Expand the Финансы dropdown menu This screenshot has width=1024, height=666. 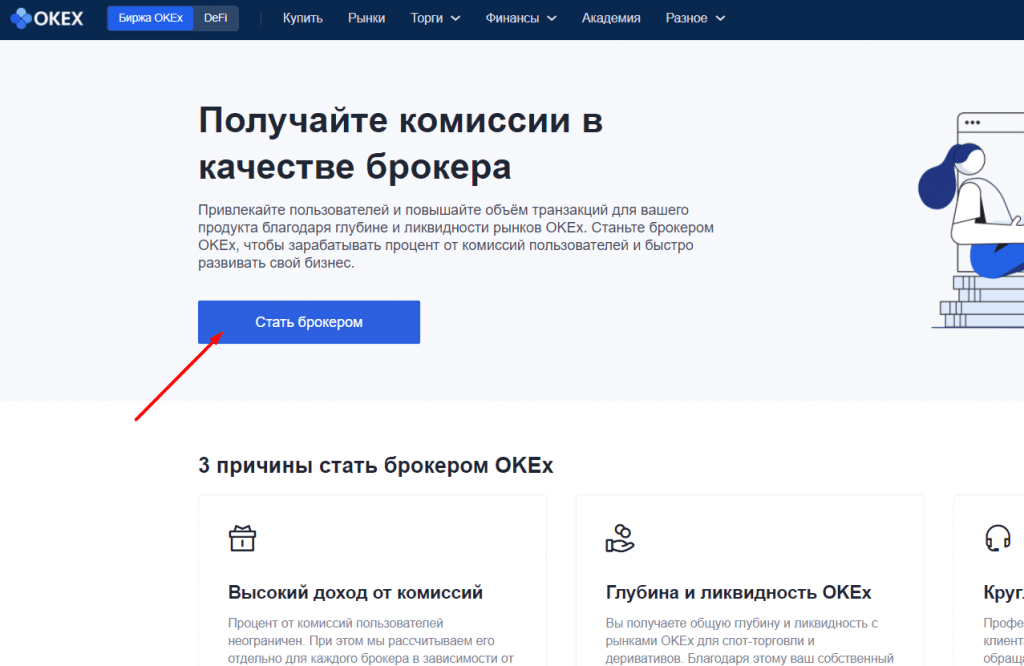[520, 18]
